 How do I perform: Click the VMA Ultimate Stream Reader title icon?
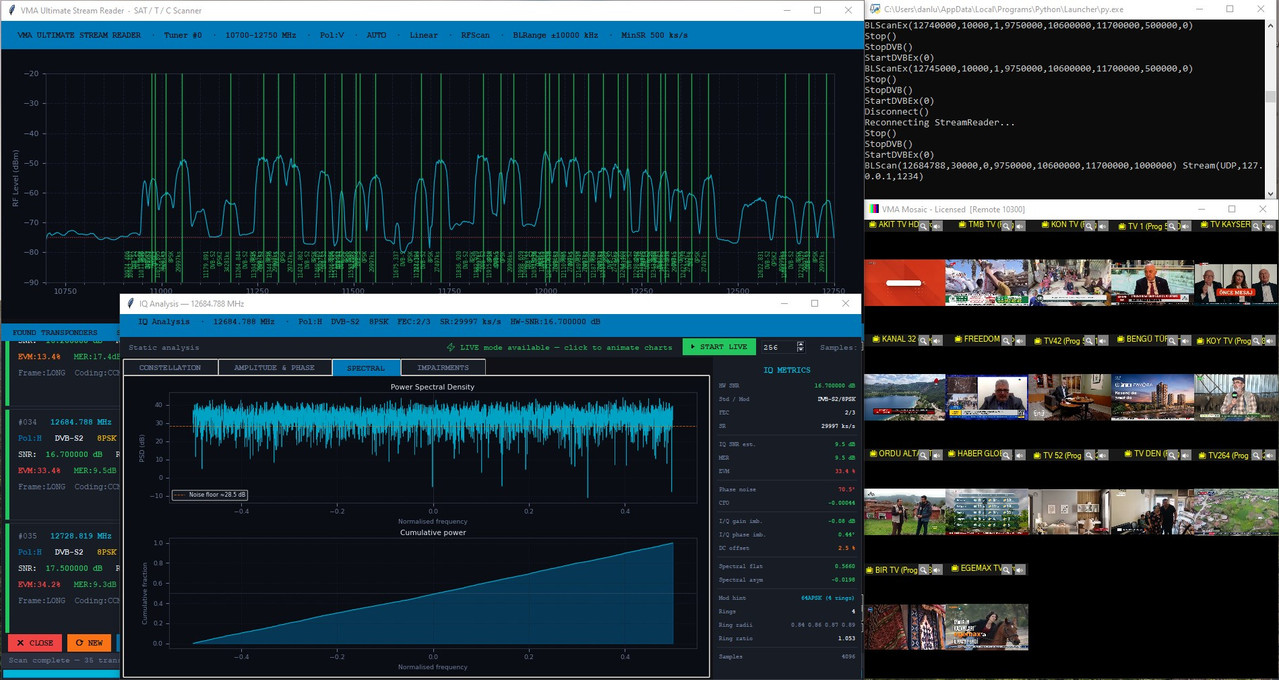coord(10,10)
